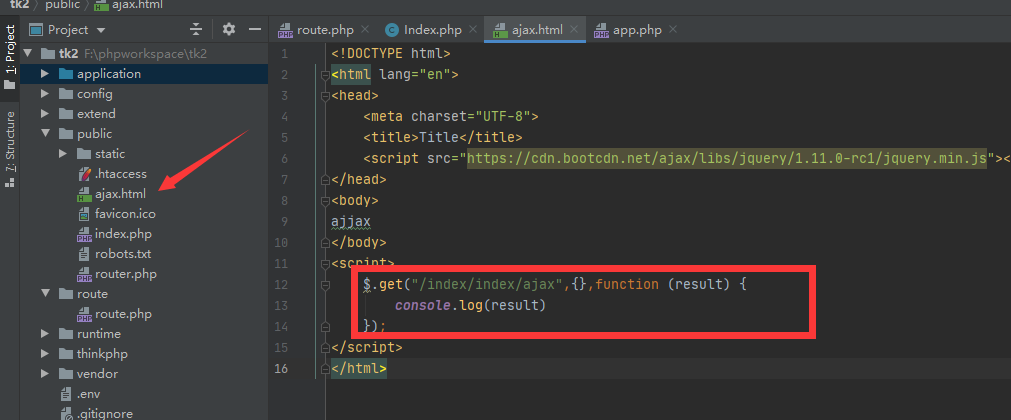Select the ajax.html editor tab

[536, 30]
